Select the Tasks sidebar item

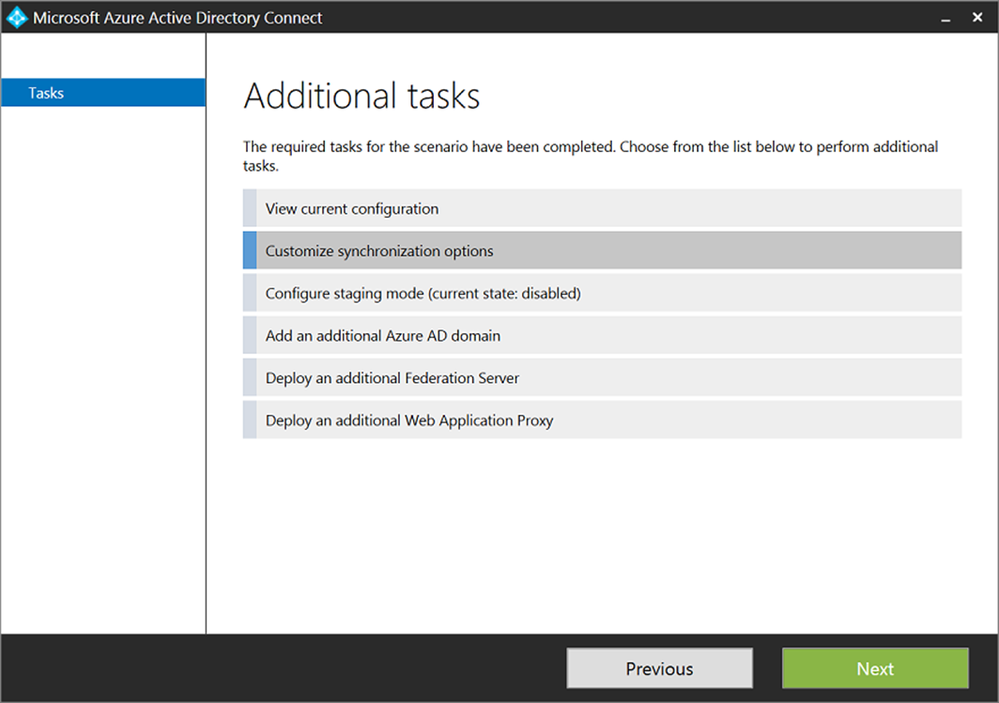(x=103, y=92)
